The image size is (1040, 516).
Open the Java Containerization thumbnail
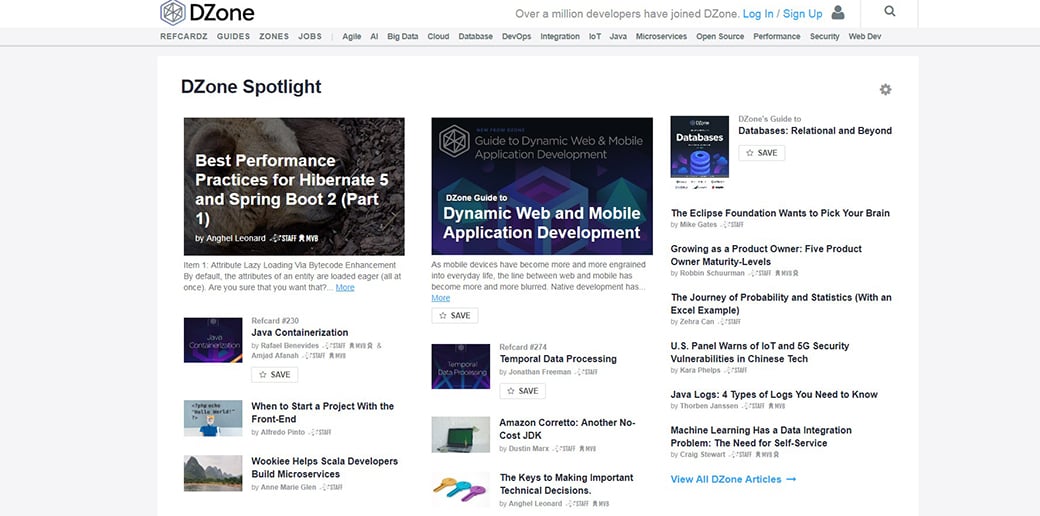pyautogui.click(x=213, y=340)
